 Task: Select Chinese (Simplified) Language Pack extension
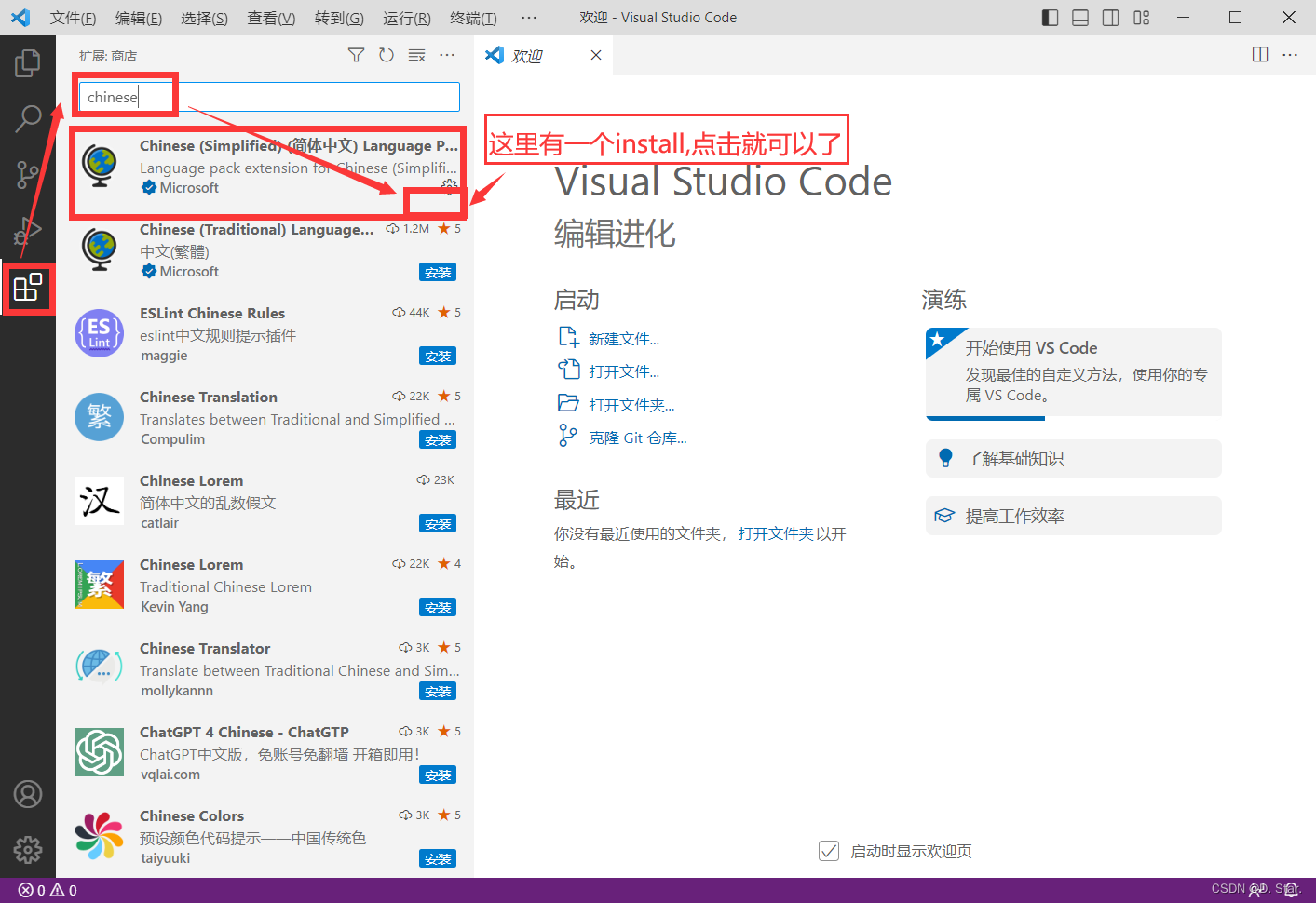[x=265, y=167]
